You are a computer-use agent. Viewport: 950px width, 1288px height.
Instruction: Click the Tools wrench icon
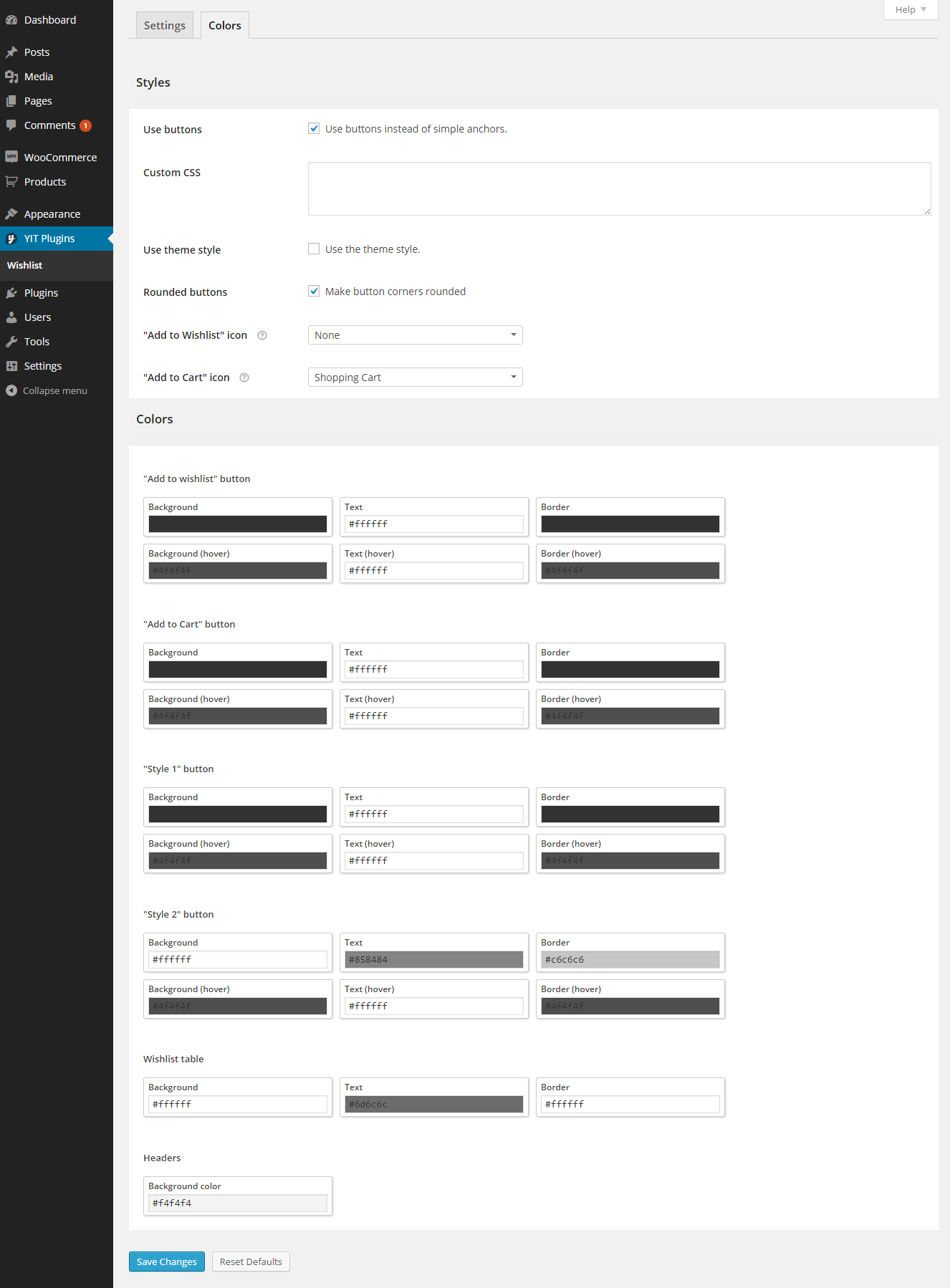11,342
